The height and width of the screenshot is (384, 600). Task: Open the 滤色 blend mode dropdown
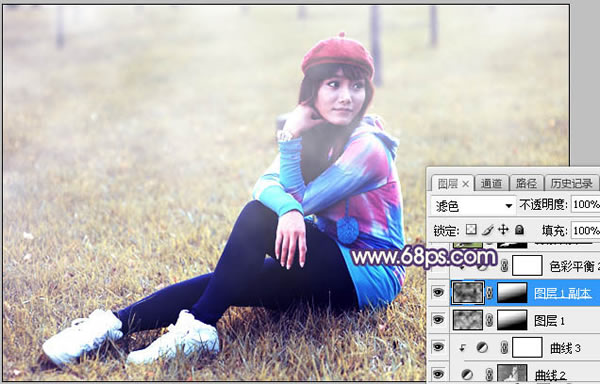click(473, 205)
